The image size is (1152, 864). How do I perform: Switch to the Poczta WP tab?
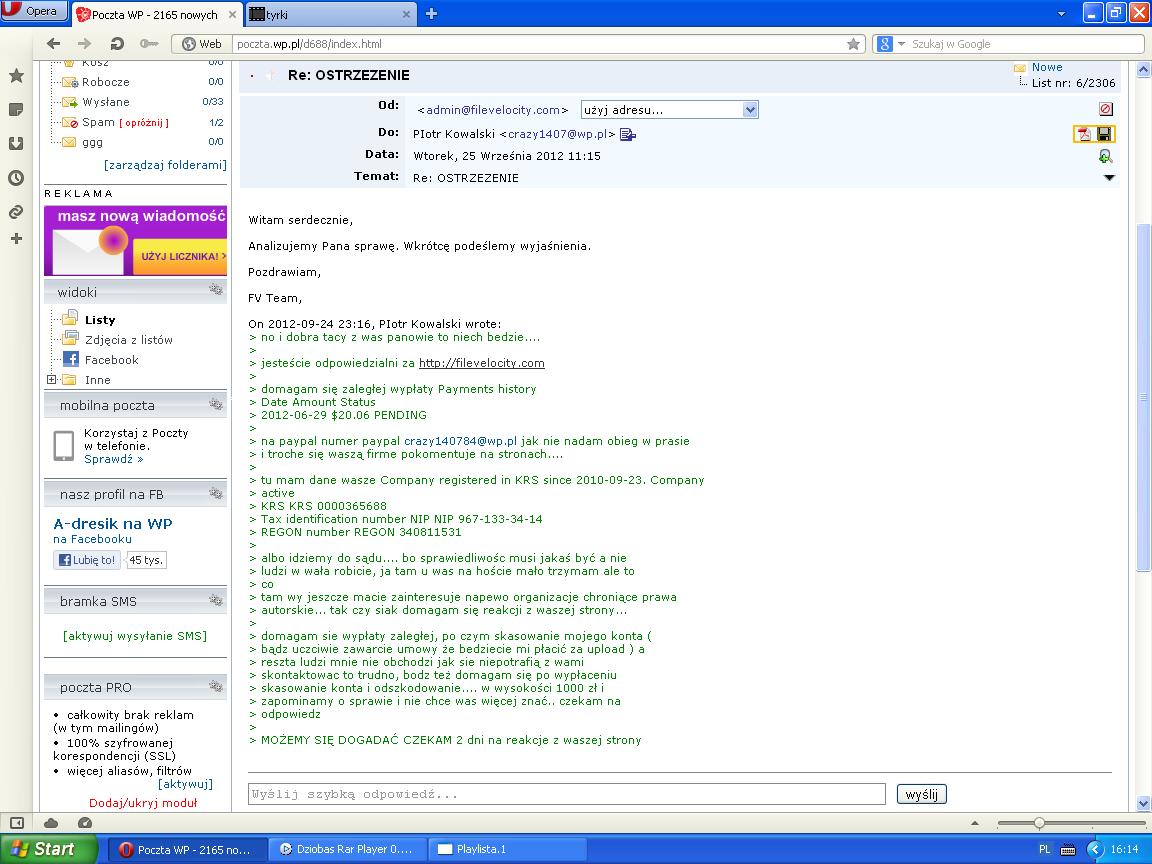pyautogui.click(x=156, y=14)
